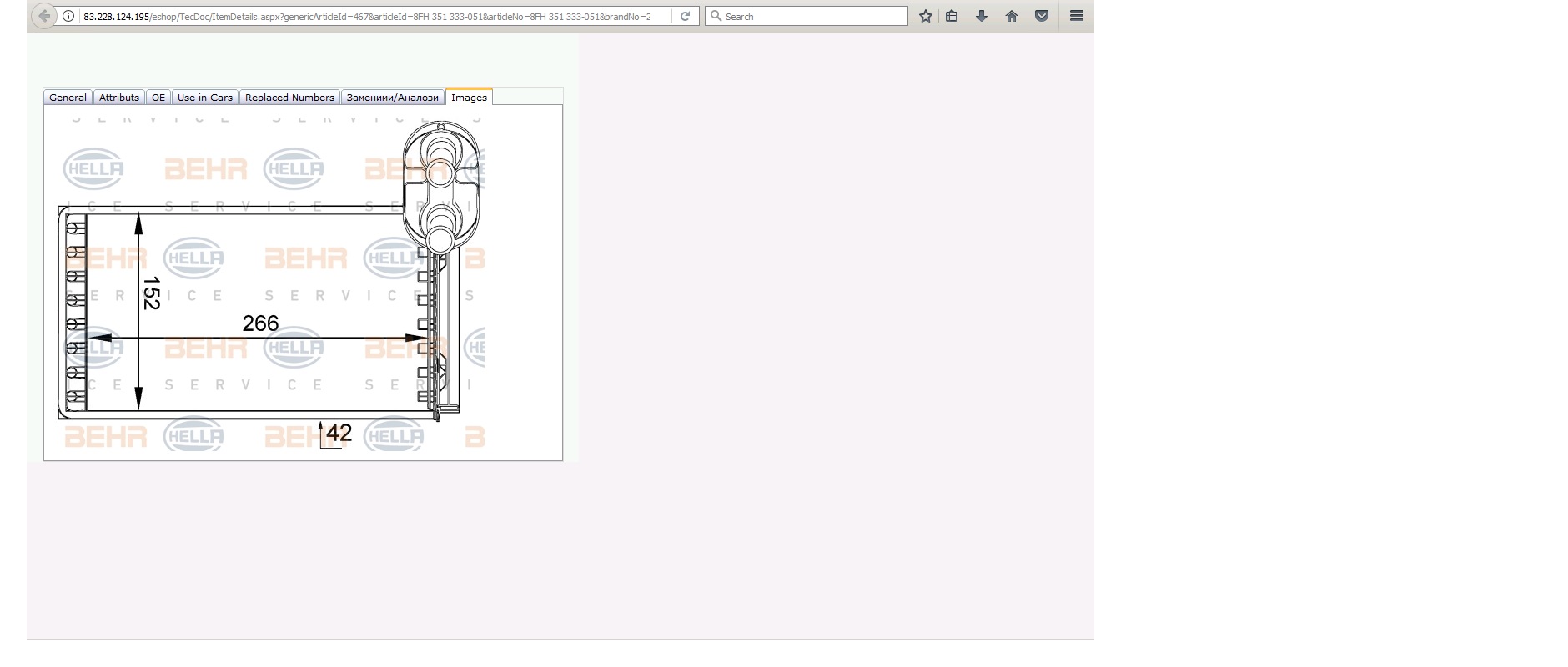Select the OE tab
Screen dimensions: 1568x667
[158, 98]
